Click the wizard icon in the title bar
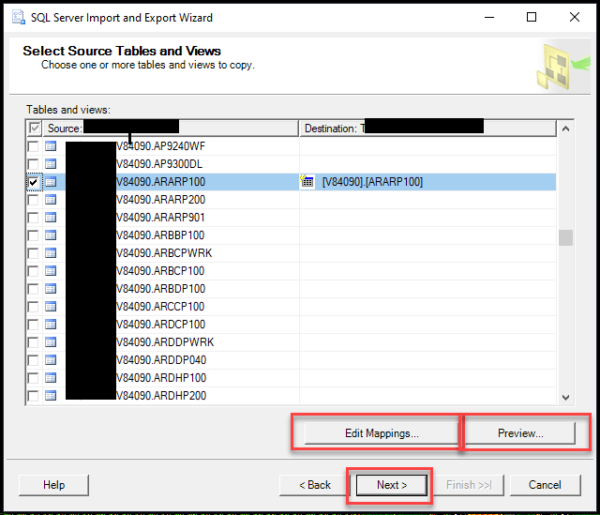Screen dimensions: 600x515 [18, 18]
